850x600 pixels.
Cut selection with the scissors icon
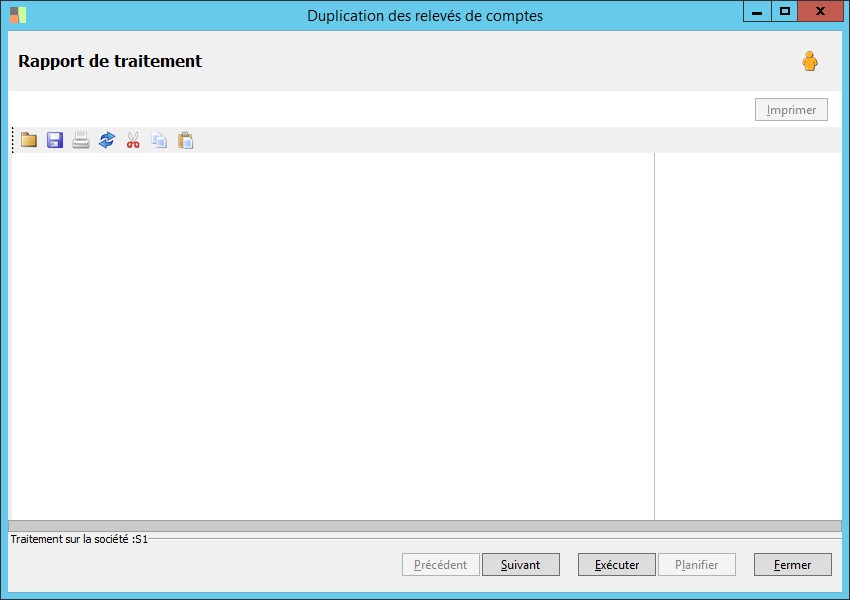click(133, 140)
